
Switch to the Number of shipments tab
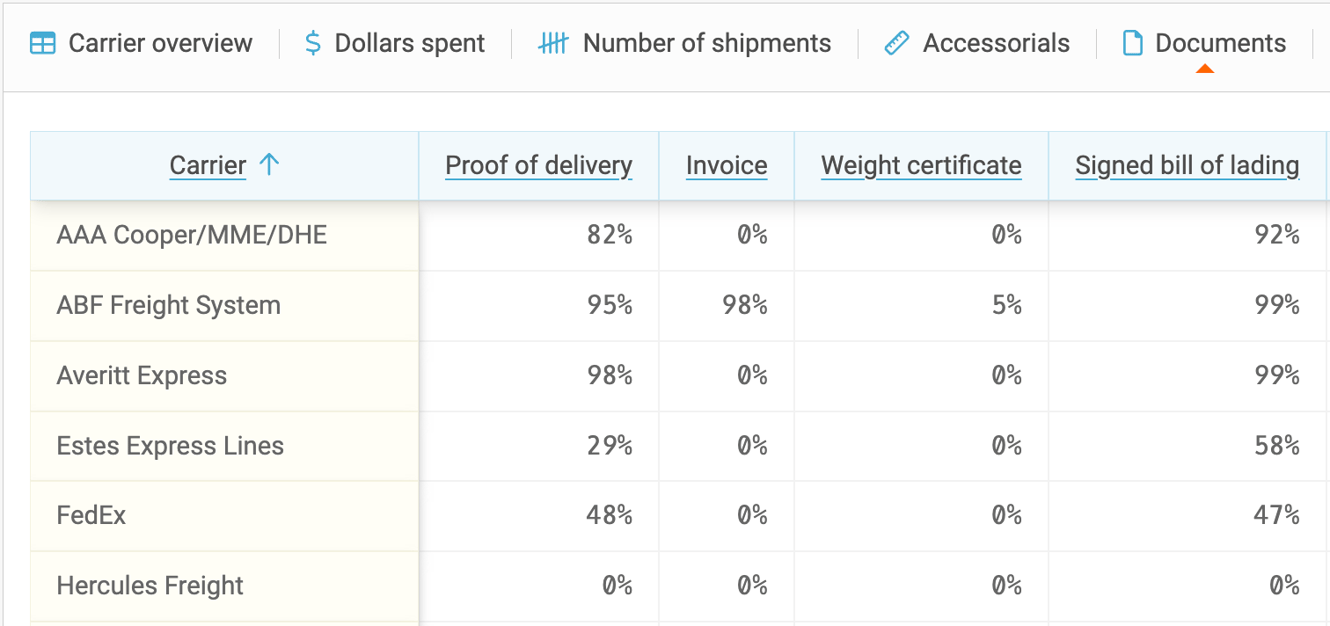(x=684, y=43)
